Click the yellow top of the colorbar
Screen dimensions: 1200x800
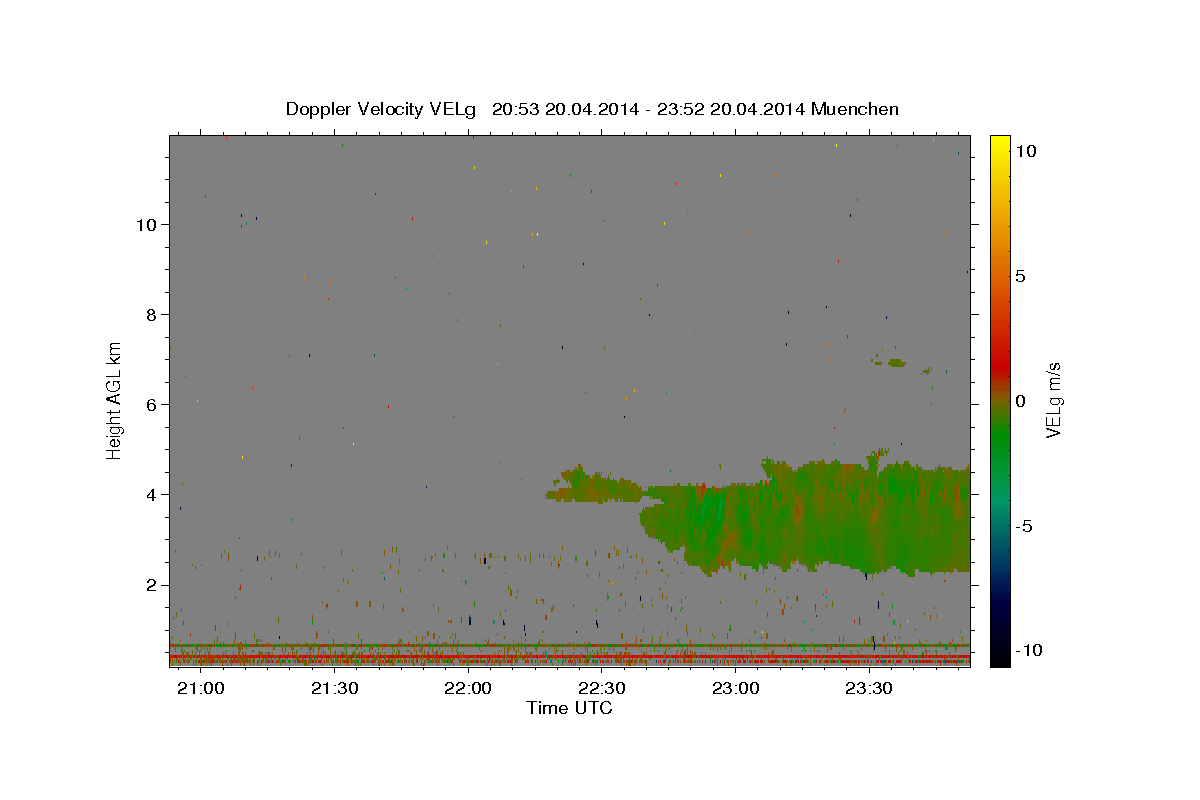point(999,142)
